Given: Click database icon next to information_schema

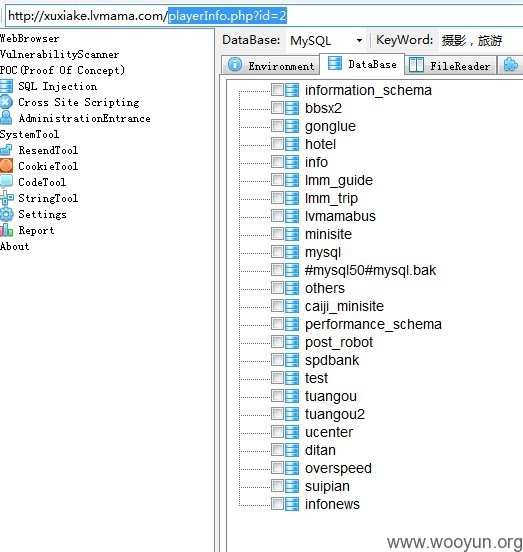Looking at the screenshot, I should click(x=292, y=90).
